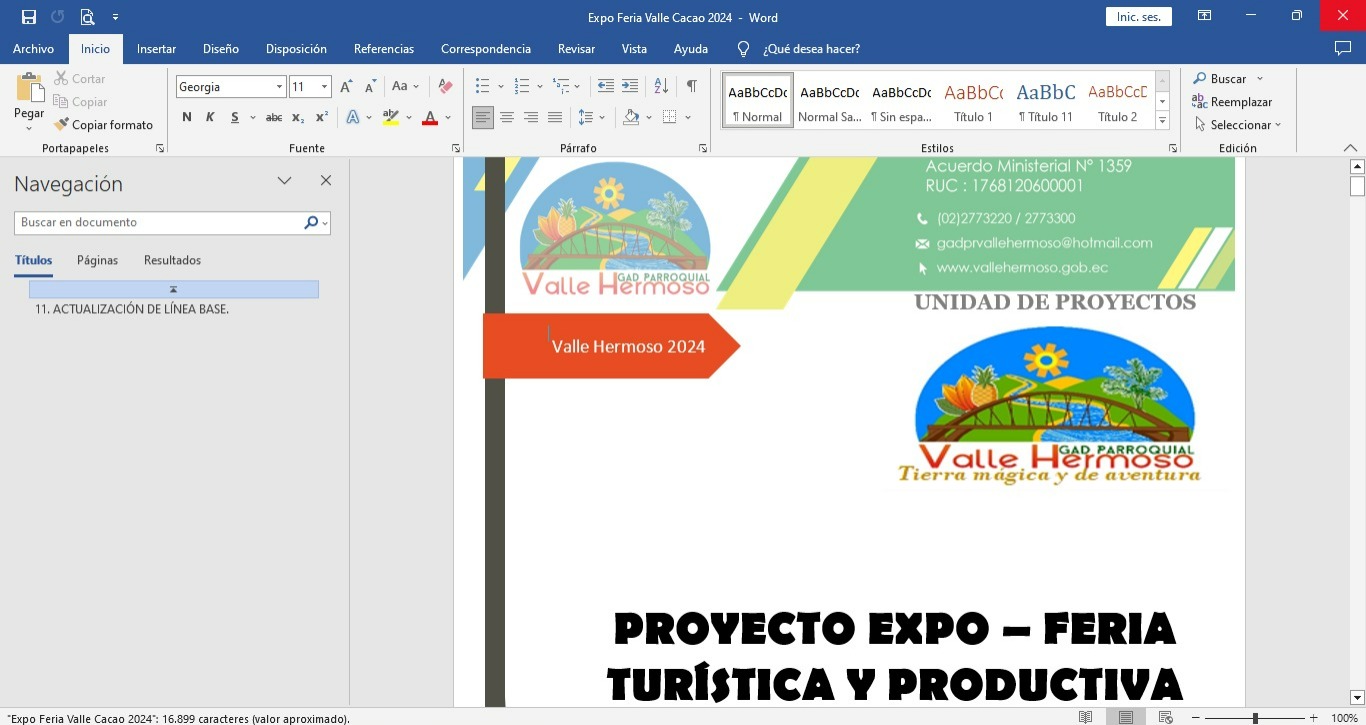
Task: Toggle show paragraph marks (¶)
Action: pos(691,87)
